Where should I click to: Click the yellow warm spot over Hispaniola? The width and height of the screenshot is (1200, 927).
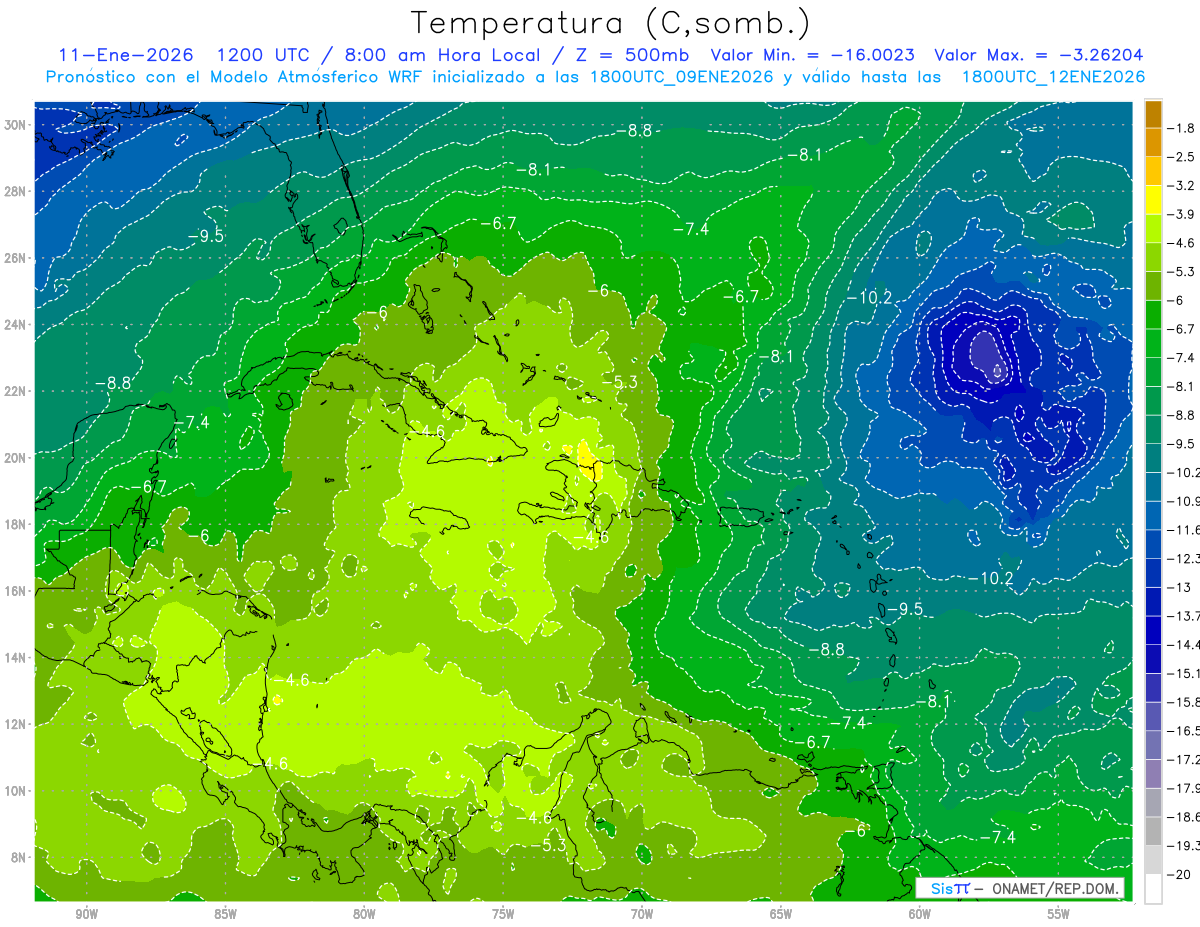[x=587, y=462]
